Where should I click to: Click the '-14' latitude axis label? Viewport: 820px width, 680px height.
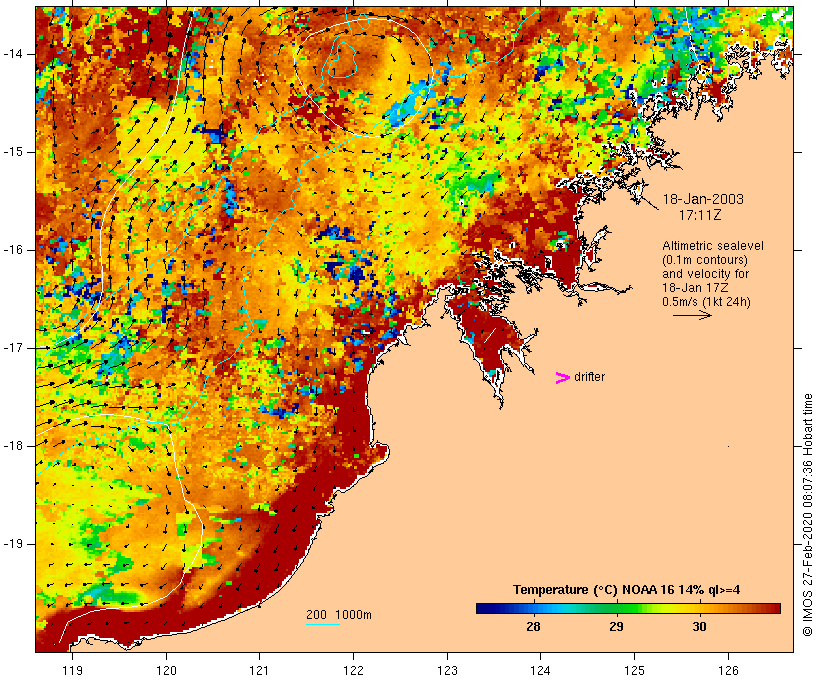pos(12,54)
